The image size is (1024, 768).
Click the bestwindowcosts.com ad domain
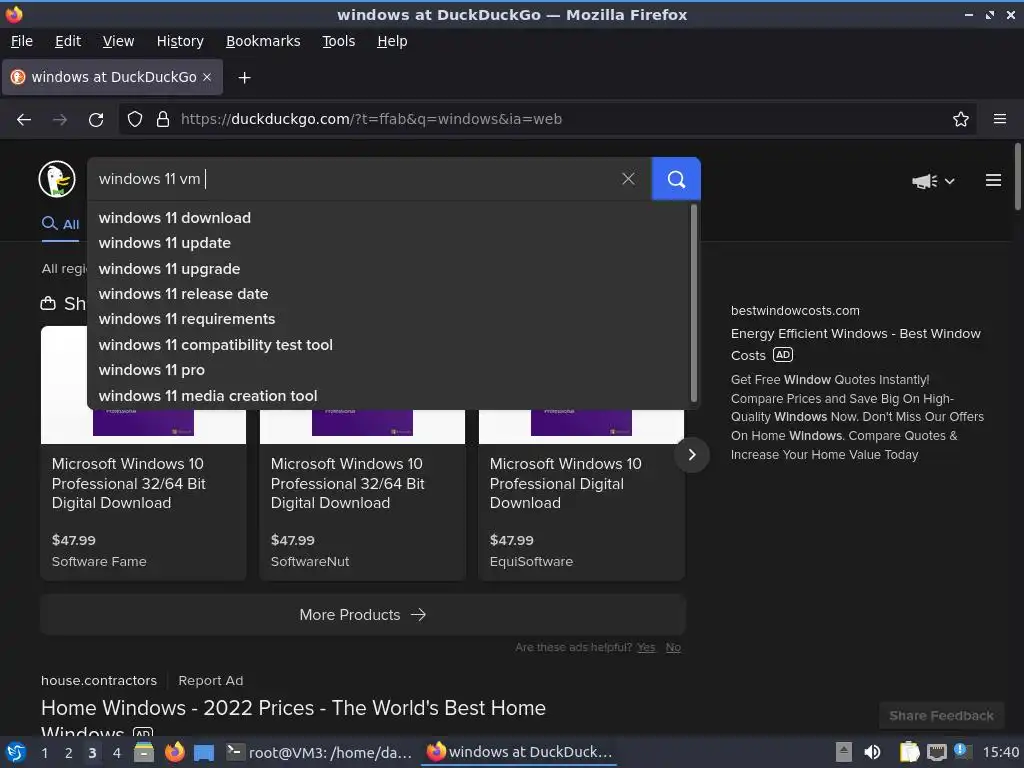pyautogui.click(x=795, y=311)
